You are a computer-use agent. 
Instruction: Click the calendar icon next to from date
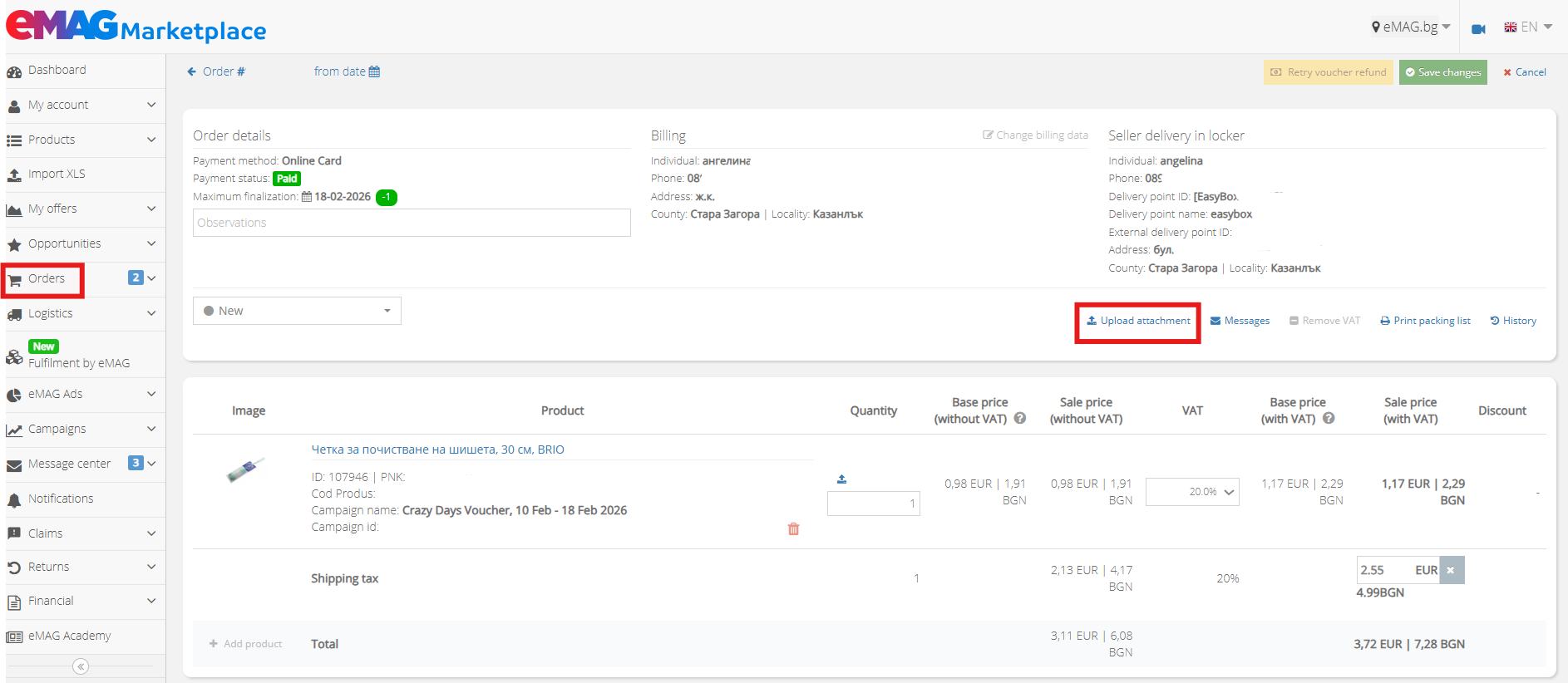(374, 71)
